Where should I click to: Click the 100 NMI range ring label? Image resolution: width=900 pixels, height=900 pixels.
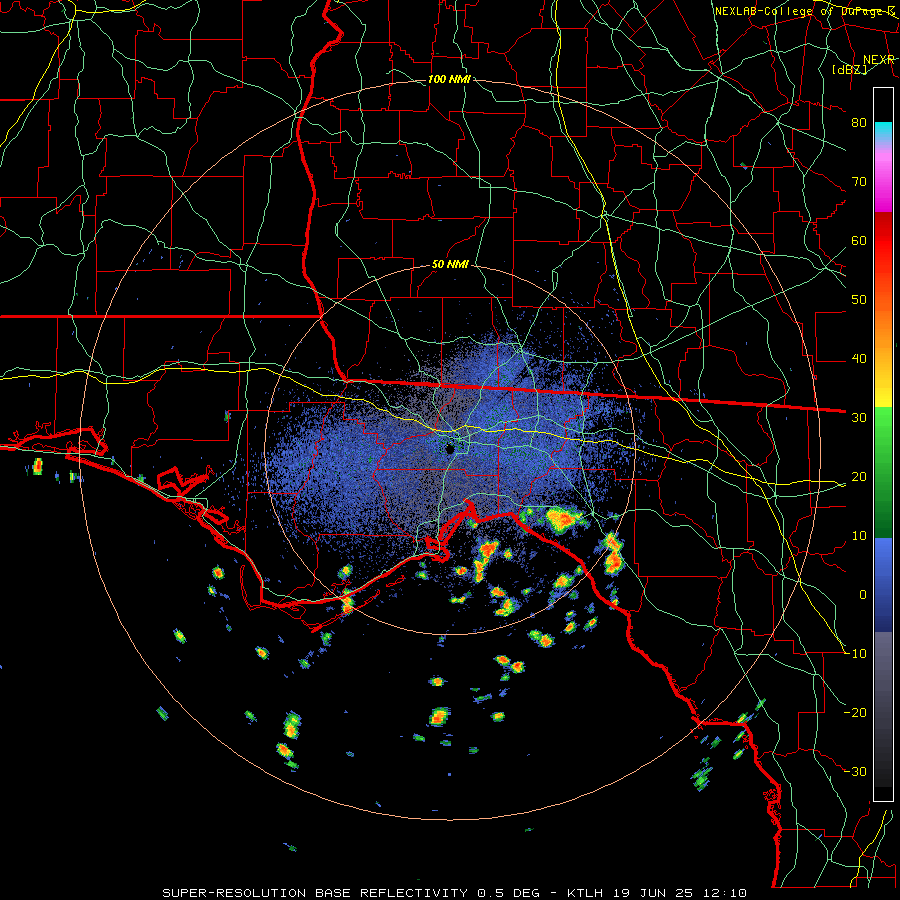(449, 79)
